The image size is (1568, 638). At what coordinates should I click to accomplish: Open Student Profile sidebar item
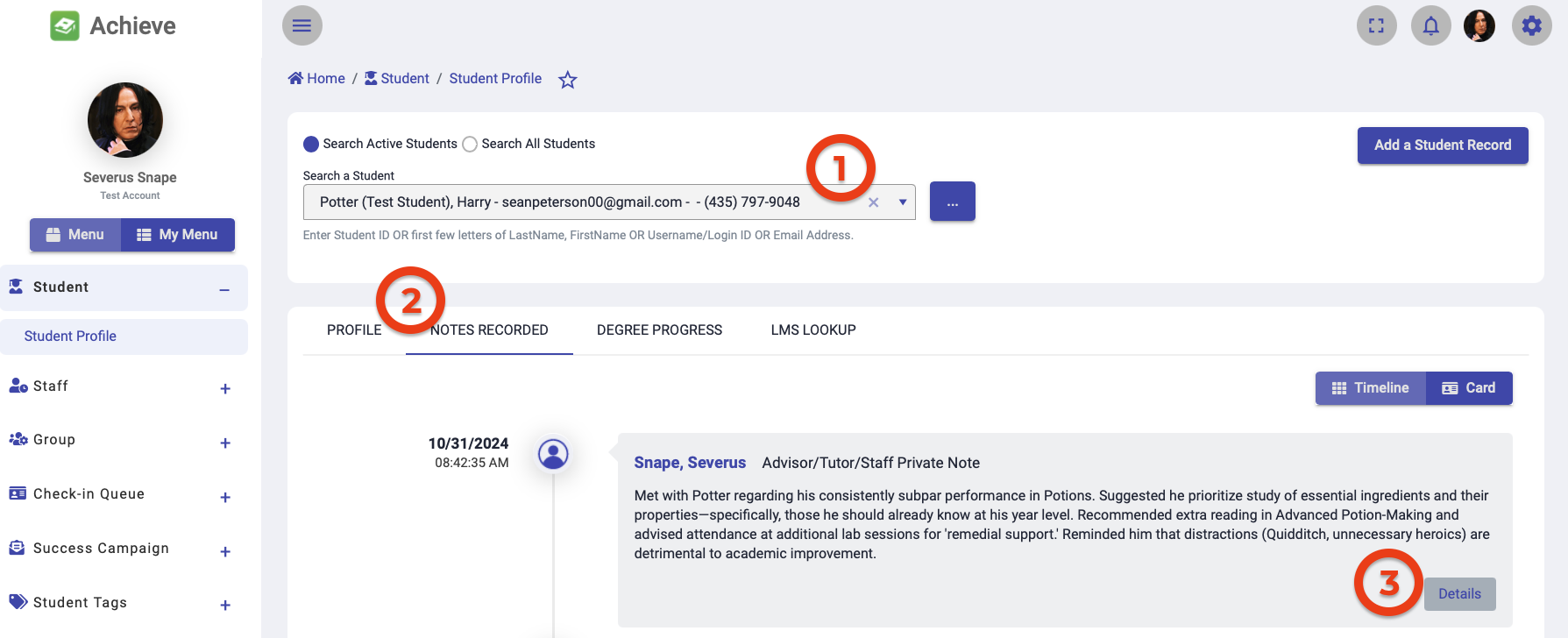click(124, 337)
